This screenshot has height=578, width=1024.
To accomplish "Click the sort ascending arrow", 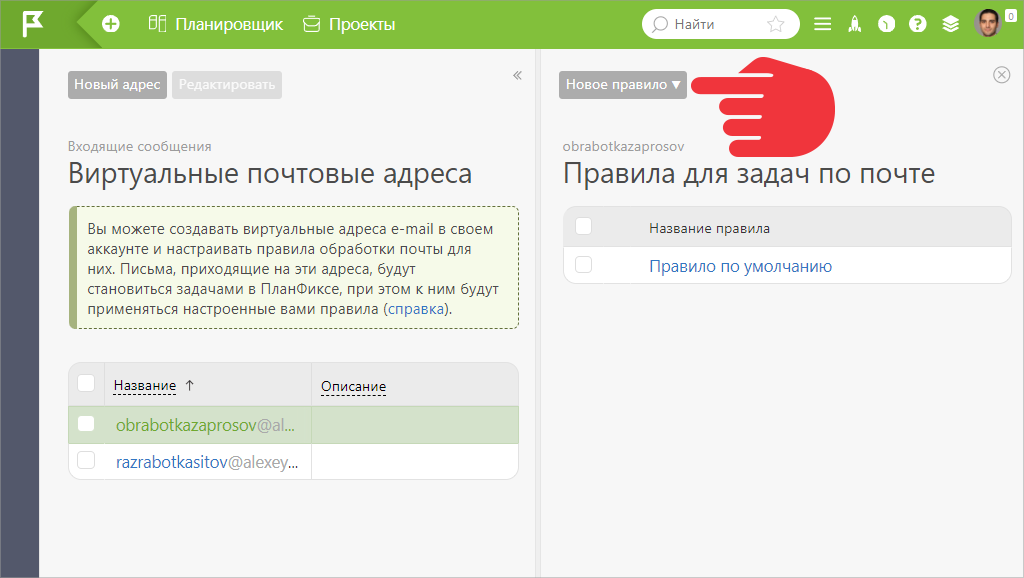I will (x=189, y=385).
